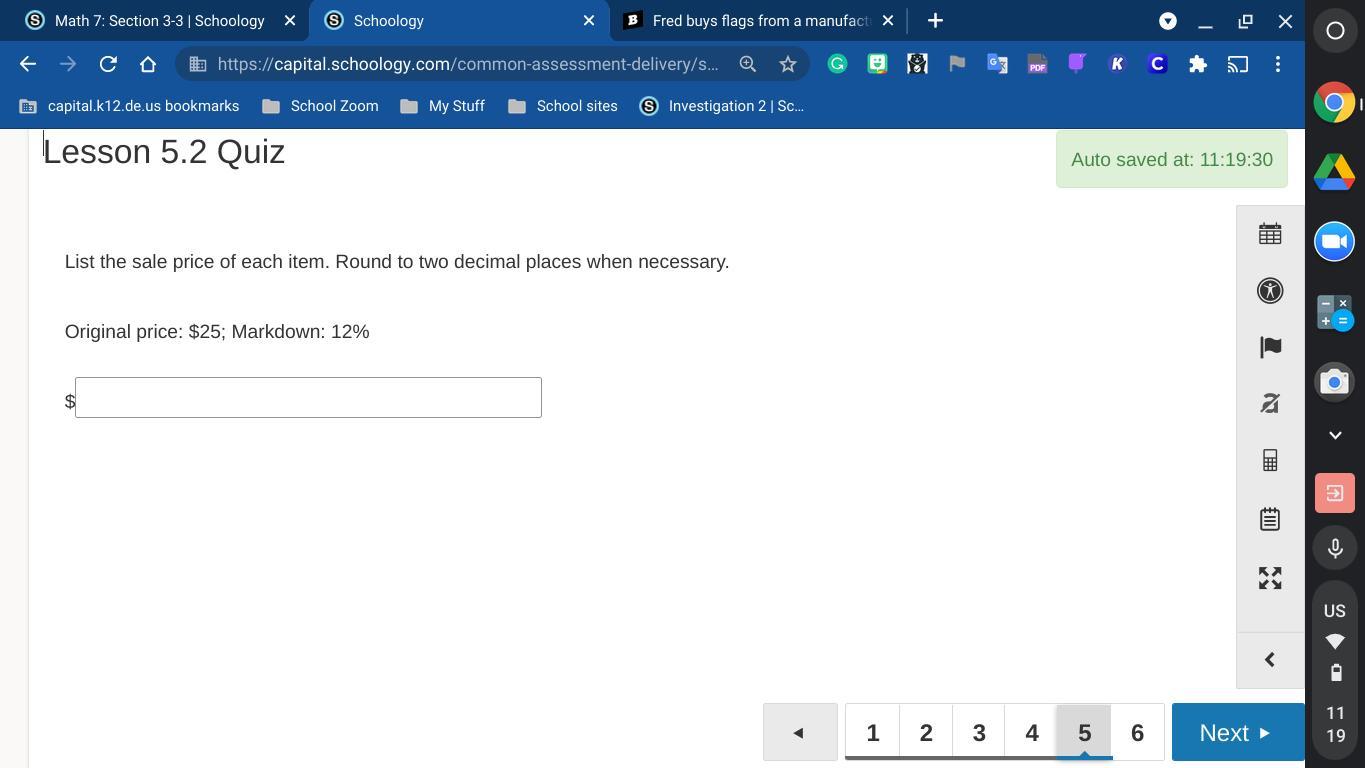Open School sites bookmarks folder
The height and width of the screenshot is (768, 1365).
[x=563, y=106]
